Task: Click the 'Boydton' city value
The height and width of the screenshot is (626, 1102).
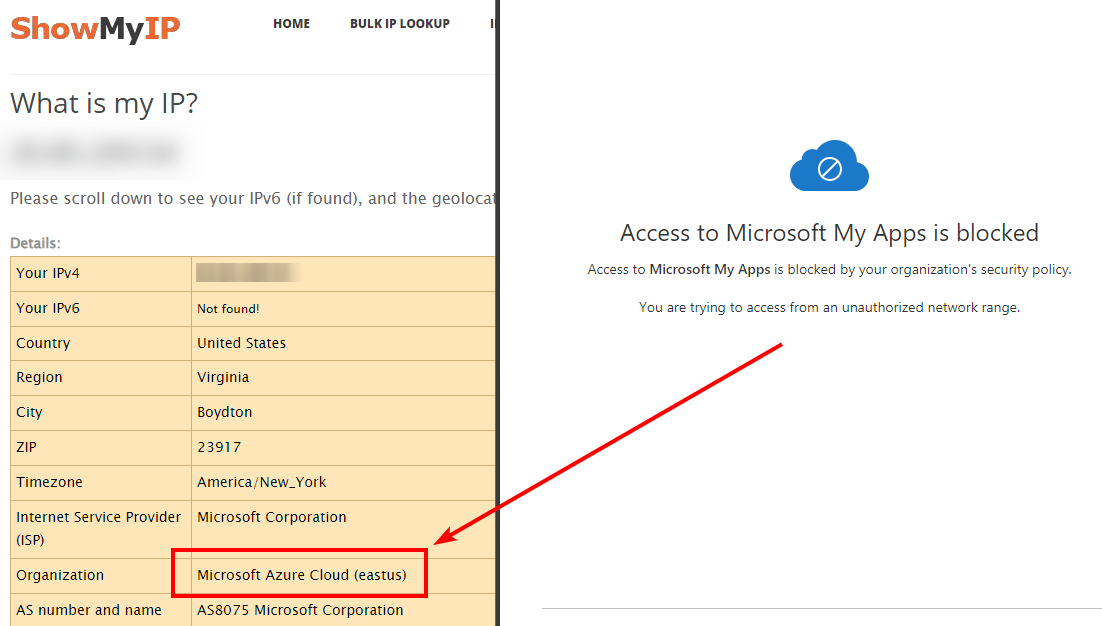Action: [224, 412]
